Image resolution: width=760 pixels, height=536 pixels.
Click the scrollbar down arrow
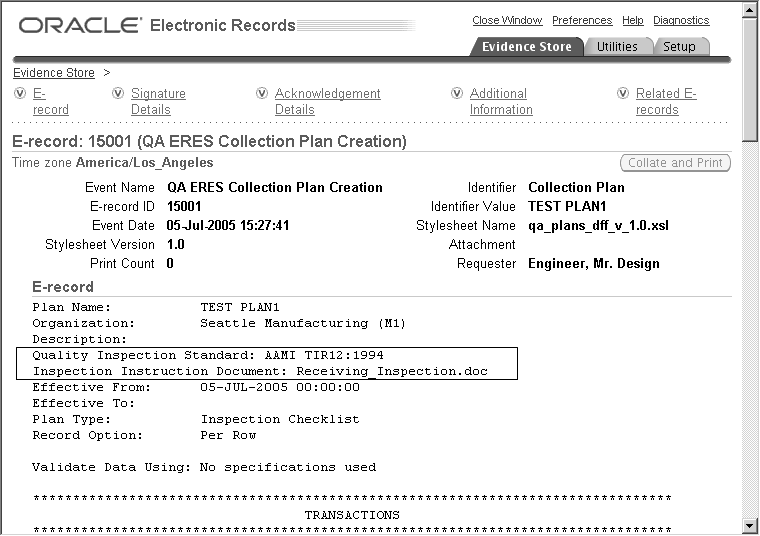(x=750, y=525)
